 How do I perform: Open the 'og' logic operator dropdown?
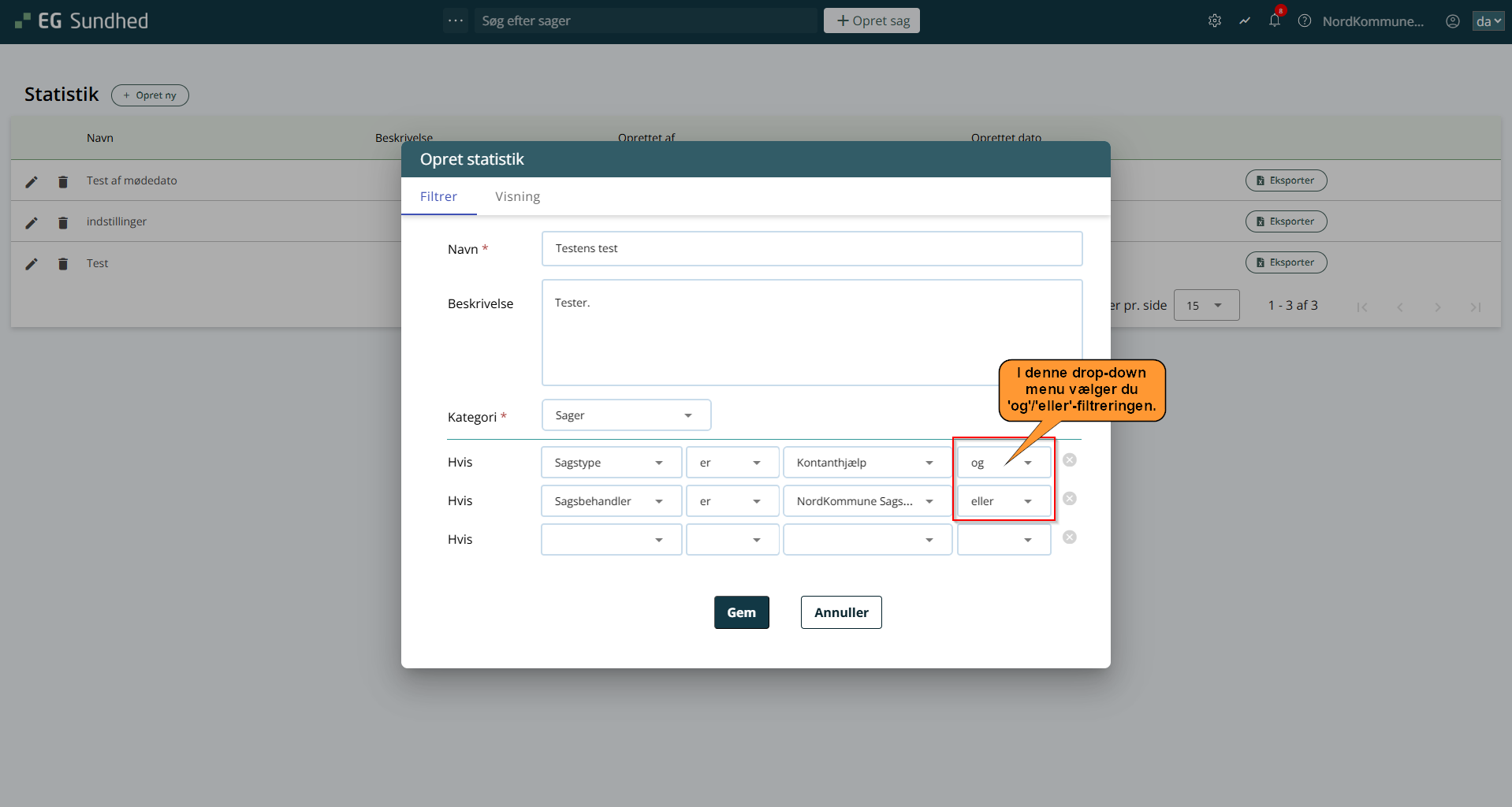(1003, 463)
